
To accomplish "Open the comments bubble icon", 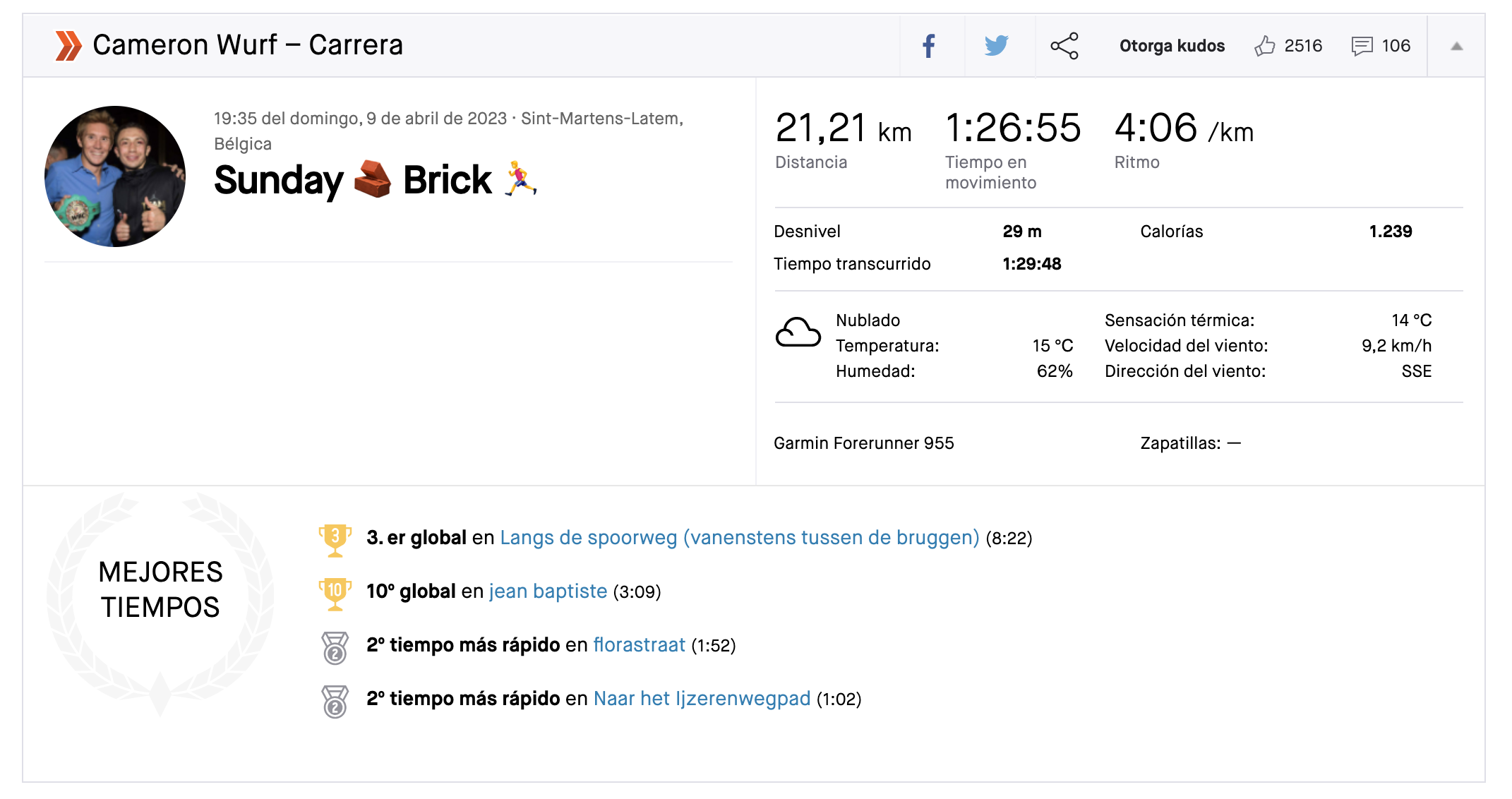I will (x=1362, y=46).
